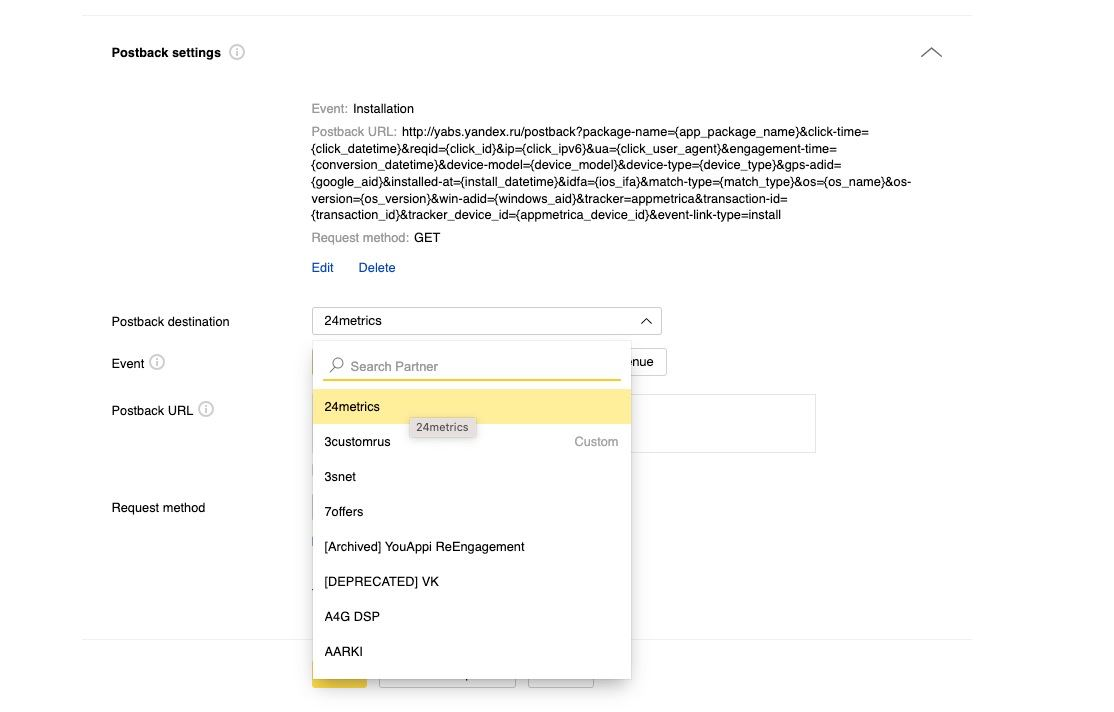
Task: Click the Delete link for the Installation postback
Action: 377,268
